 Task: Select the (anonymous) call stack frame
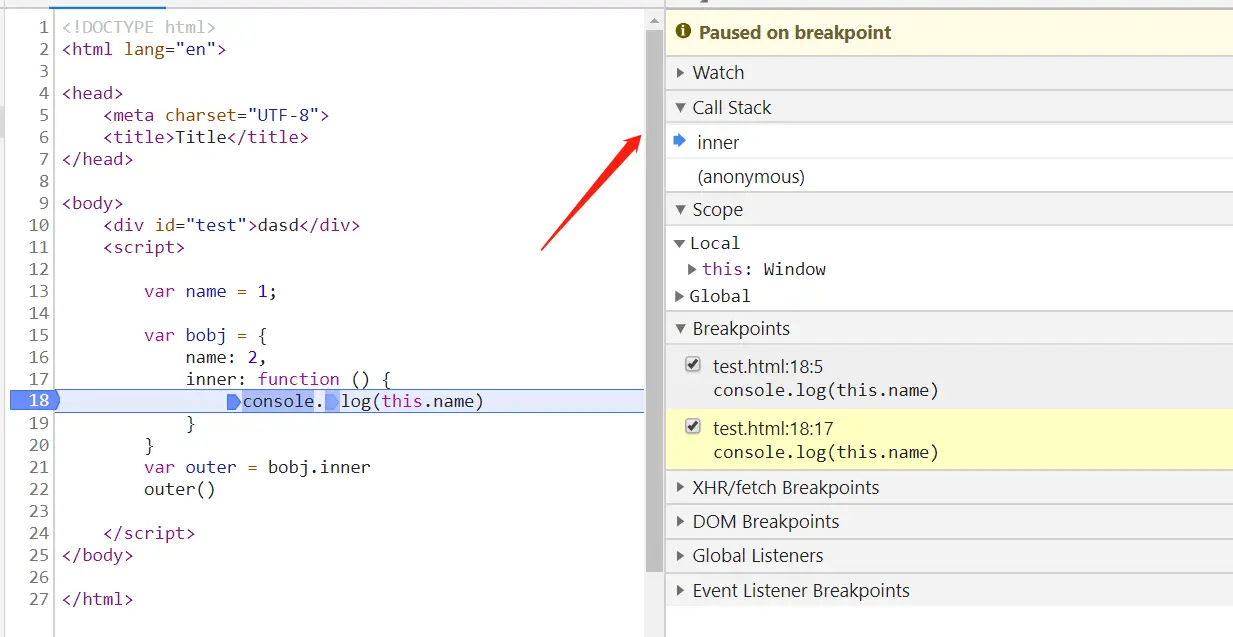tap(949, 176)
